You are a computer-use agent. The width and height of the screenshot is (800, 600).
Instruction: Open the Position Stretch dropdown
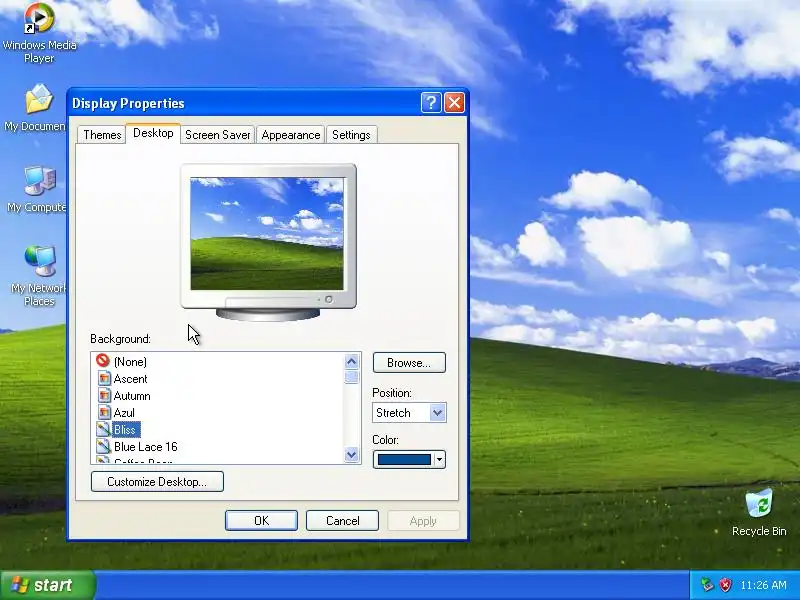[x=409, y=413]
